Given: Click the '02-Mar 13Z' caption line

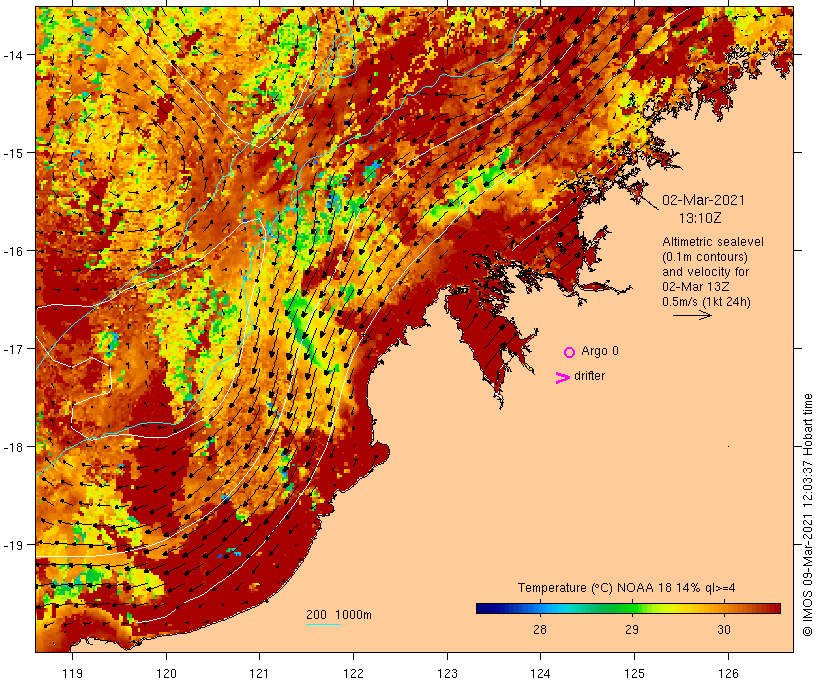Looking at the screenshot, I should pos(696,287).
